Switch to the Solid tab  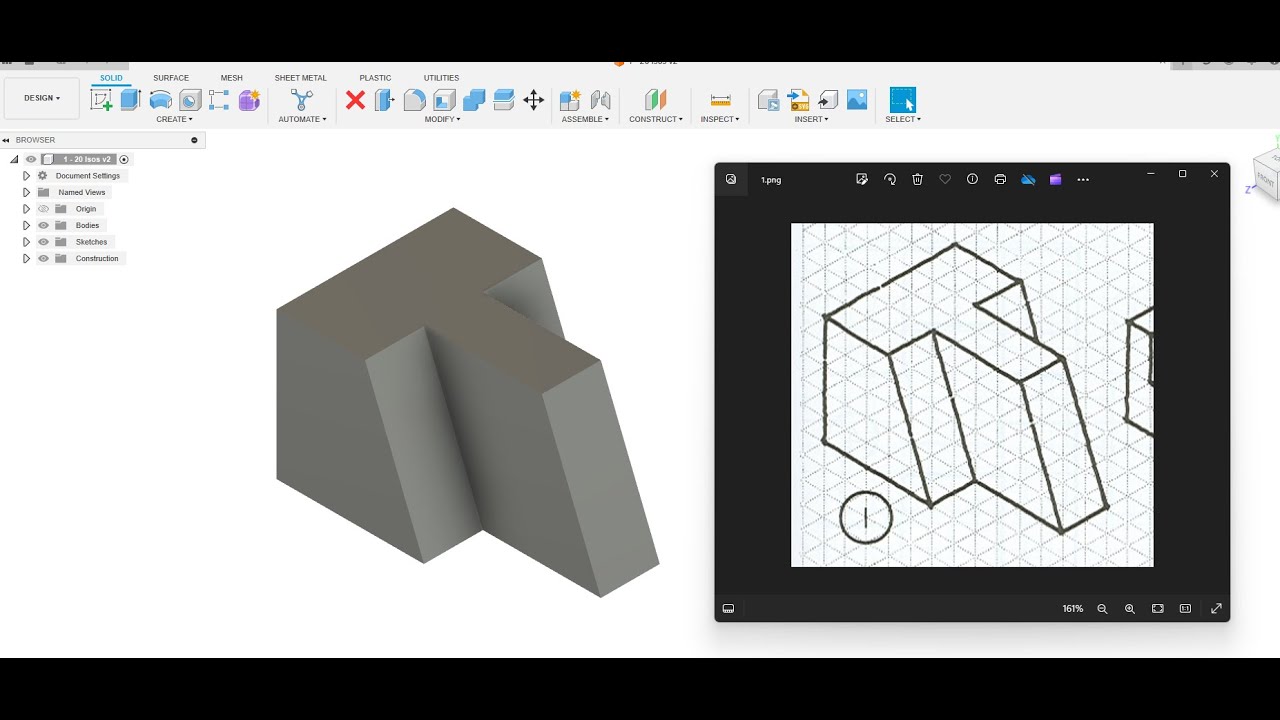(x=111, y=78)
